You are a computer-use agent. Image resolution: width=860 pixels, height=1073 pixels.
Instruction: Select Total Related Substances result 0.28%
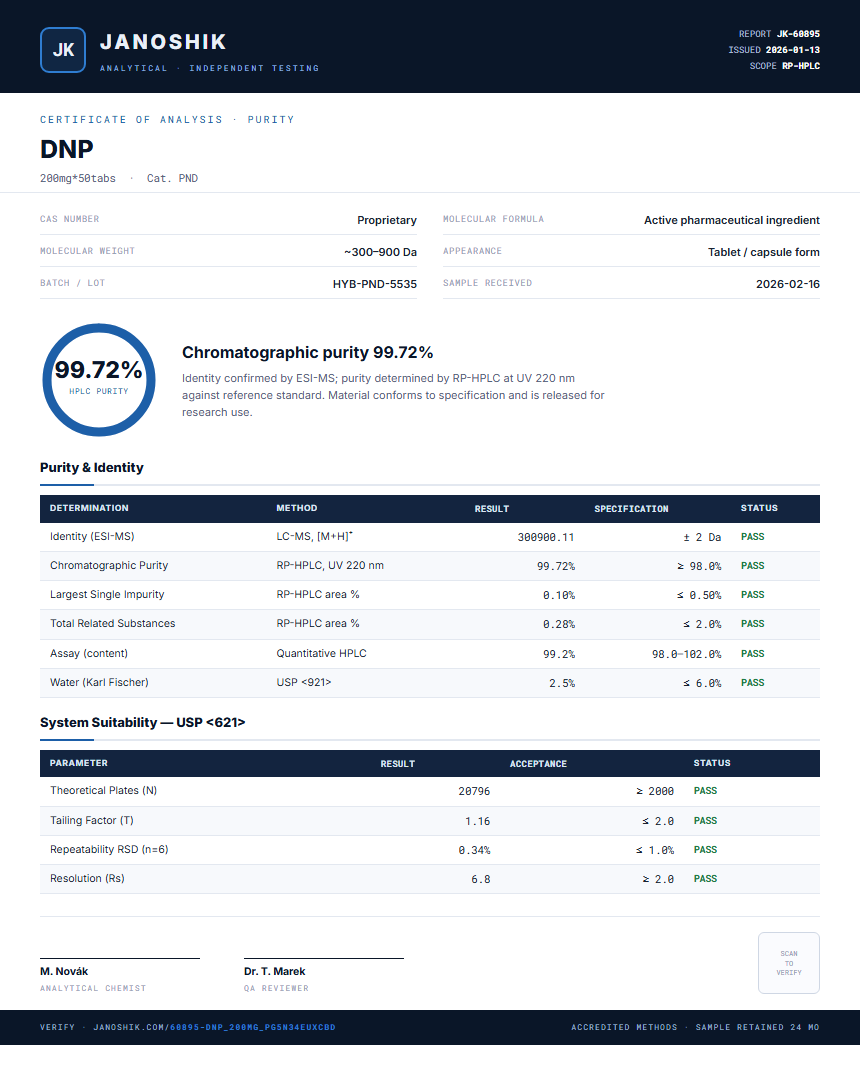tap(559, 624)
